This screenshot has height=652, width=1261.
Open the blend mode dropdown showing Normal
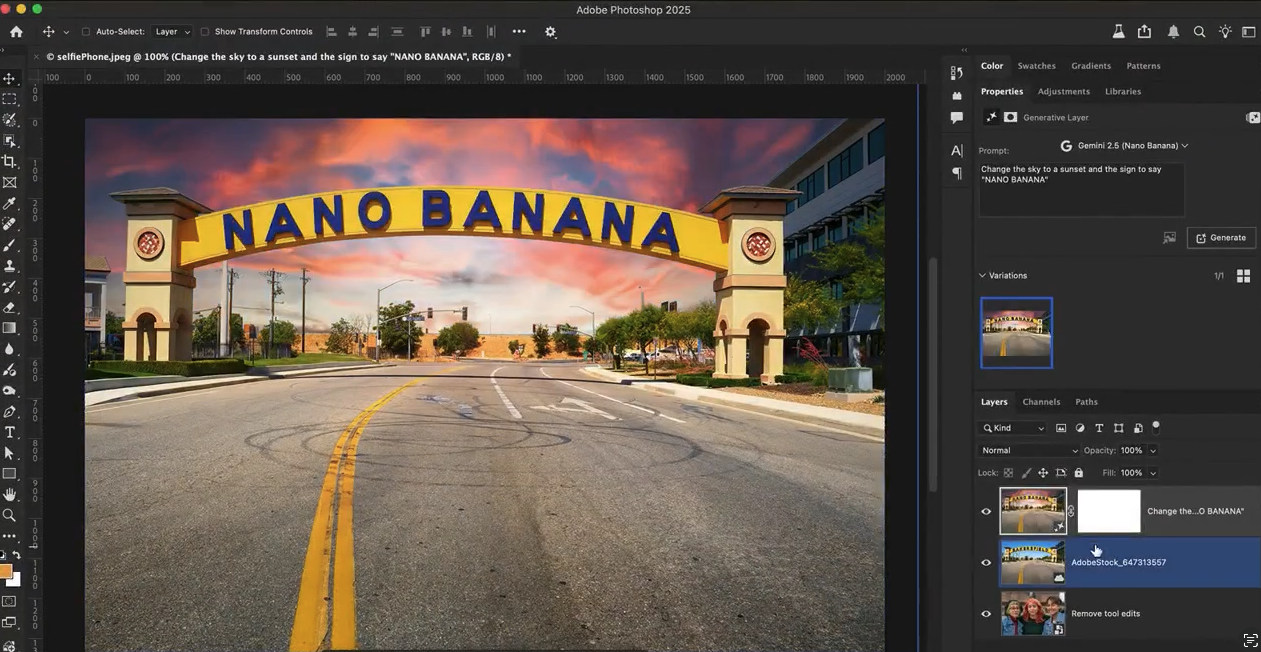pos(1027,450)
